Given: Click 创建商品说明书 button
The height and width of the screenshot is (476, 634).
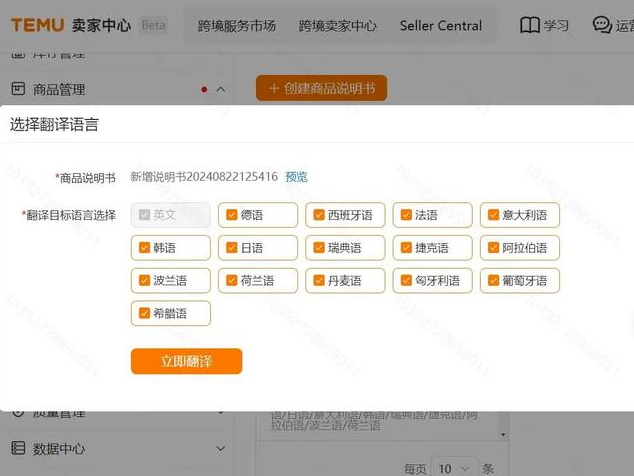Looking at the screenshot, I should coord(321,88).
